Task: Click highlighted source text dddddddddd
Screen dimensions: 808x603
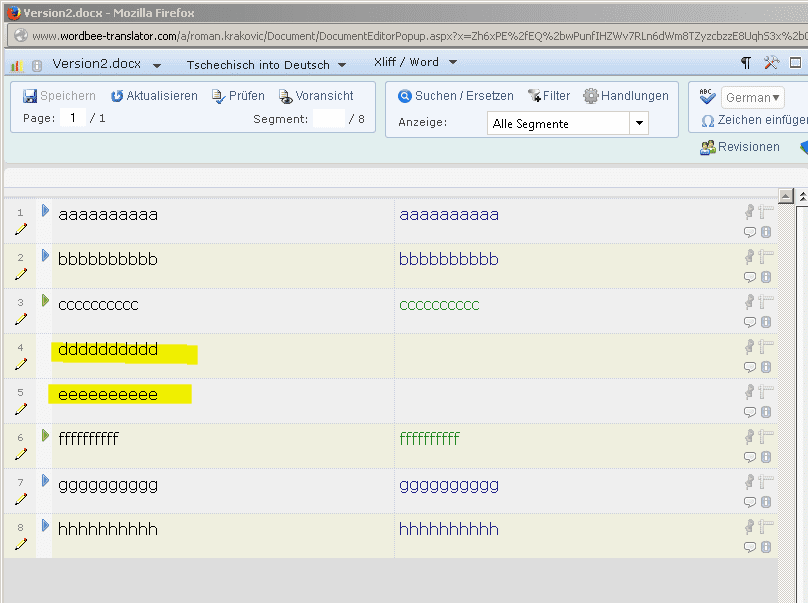Action: point(108,349)
